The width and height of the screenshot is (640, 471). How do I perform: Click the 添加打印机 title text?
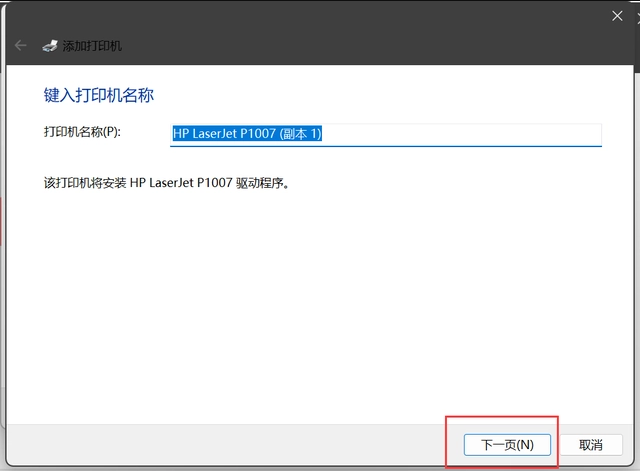[92, 46]
